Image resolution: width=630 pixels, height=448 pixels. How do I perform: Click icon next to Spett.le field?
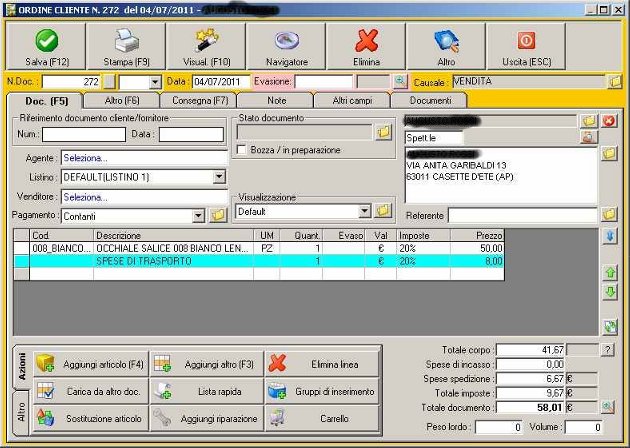click(589, 137)
